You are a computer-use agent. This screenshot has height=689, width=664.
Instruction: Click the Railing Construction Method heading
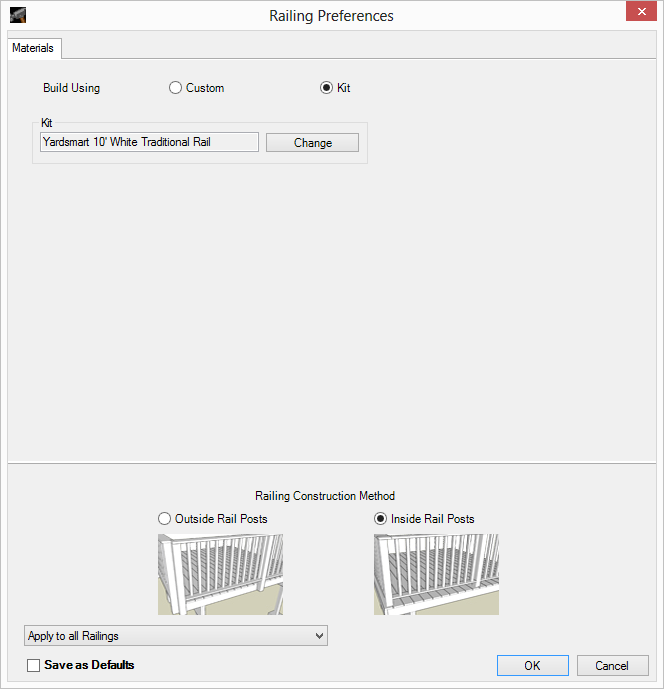click(325, 496)
